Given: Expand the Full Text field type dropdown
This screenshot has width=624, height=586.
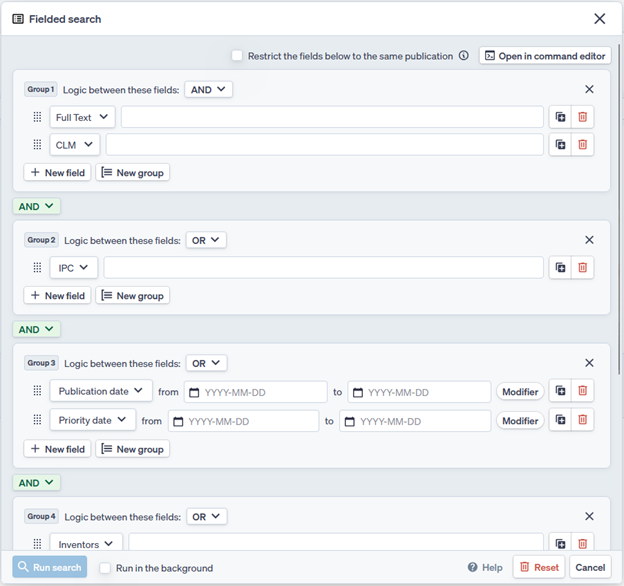Looking at the screenshot, I should click(x=83, y=118).
